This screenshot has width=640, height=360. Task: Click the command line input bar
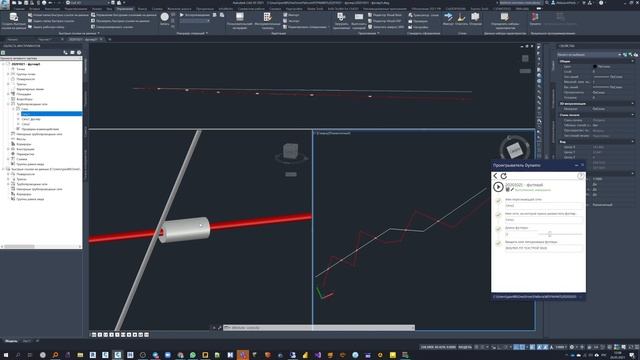[319, 328]
